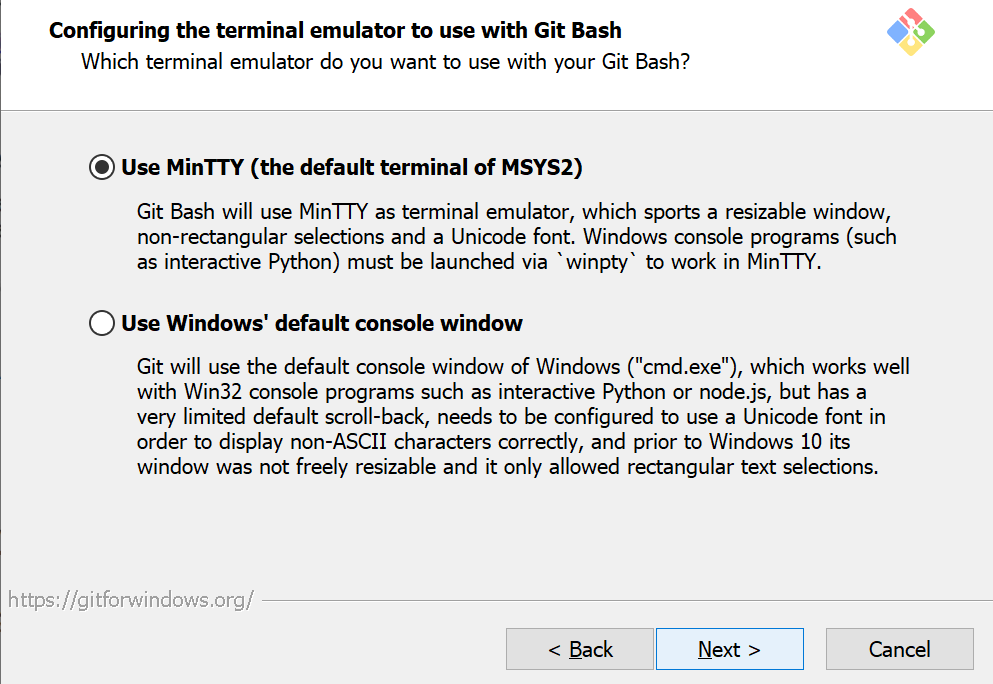Click the "Configuring the terminal emulator" heading
The width and height of the screenshot is (993, 684).
(335, 31)
